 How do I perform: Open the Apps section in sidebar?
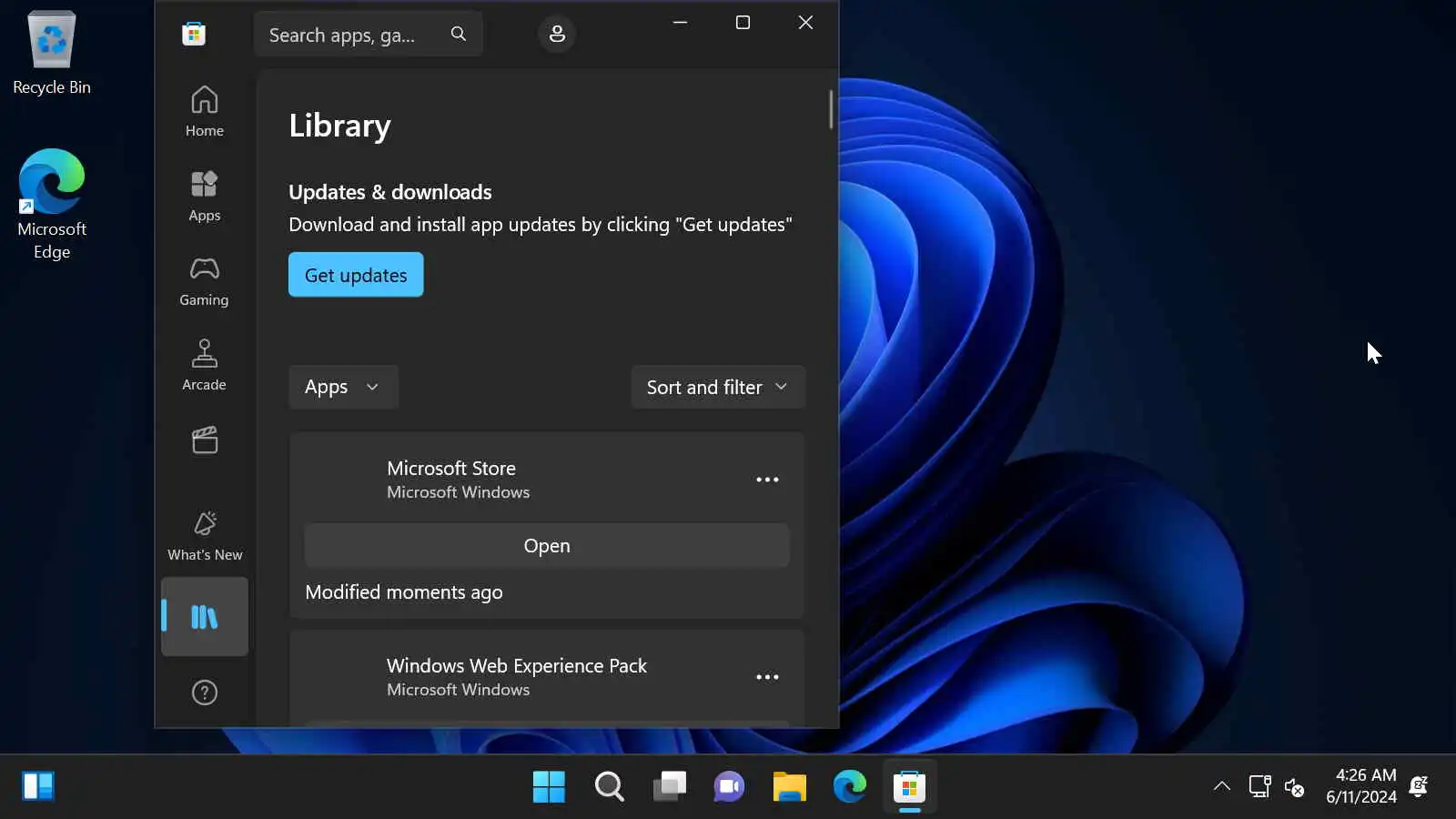click(205, 196)
